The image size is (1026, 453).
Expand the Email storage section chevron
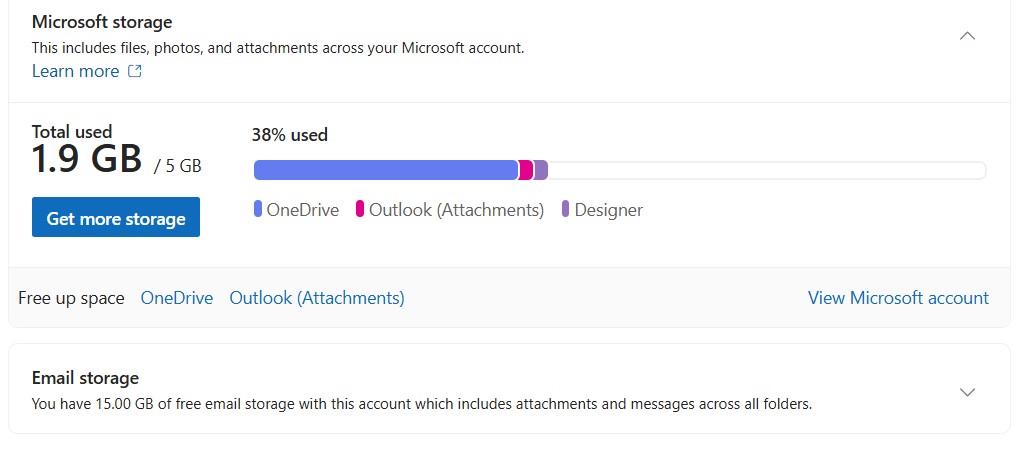tap(967, 392)
